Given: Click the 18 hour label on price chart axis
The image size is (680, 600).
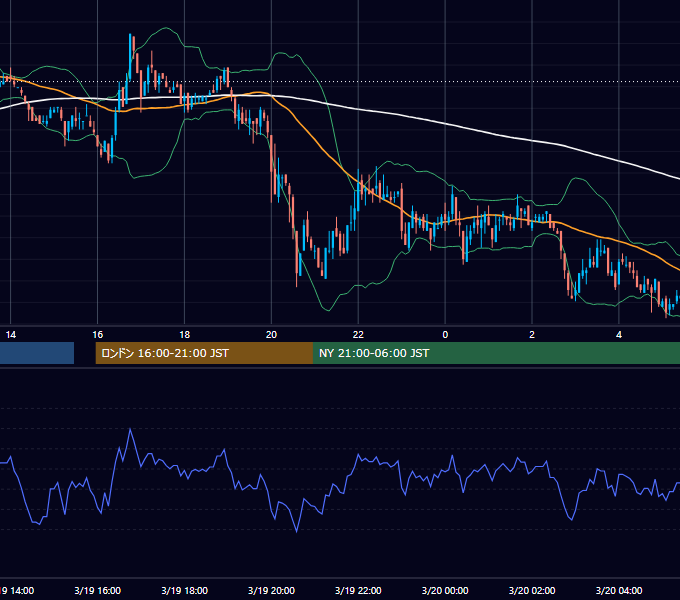Looking at the screenshot, I should (x=185, y=335).
